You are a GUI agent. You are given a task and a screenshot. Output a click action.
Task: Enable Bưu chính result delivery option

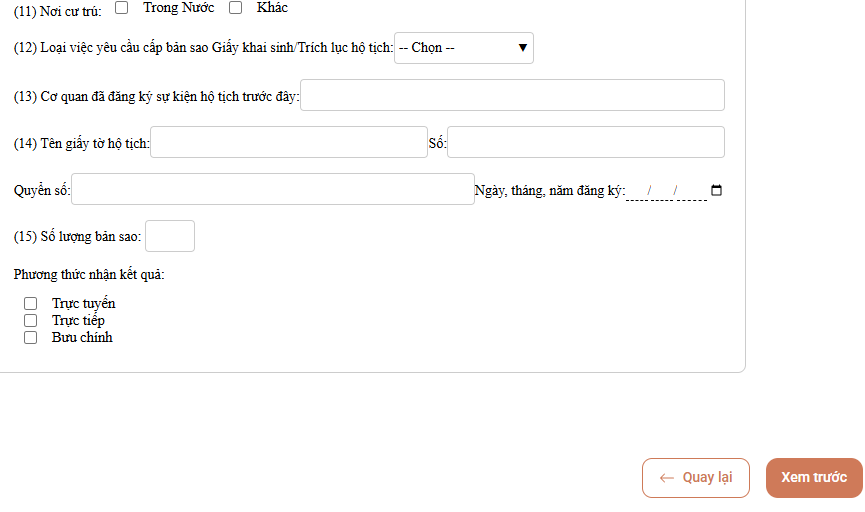30,338
